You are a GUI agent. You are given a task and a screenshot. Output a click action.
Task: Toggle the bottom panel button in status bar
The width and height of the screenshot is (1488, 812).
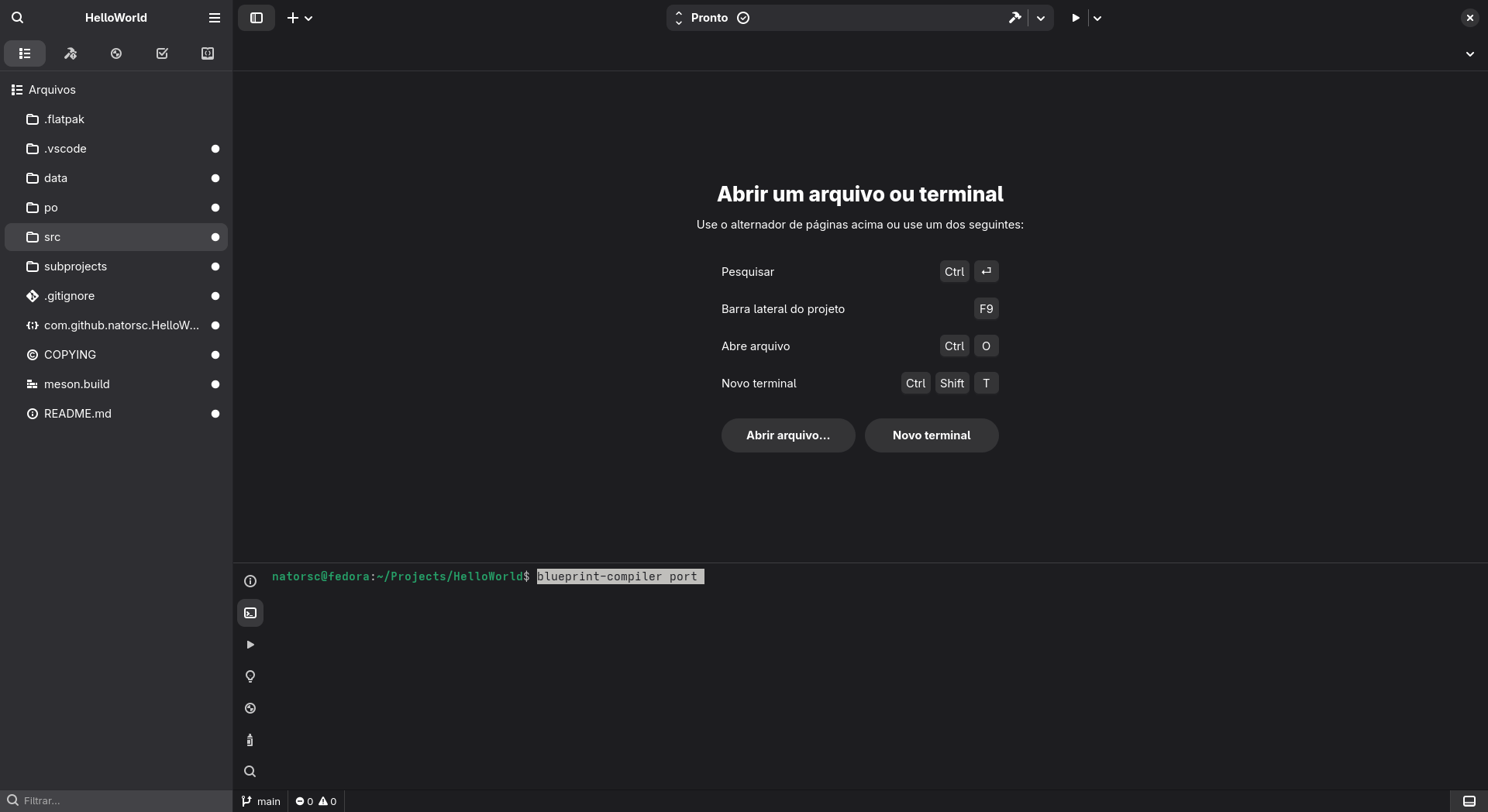pyautogui.click(x=1469, y=801)
